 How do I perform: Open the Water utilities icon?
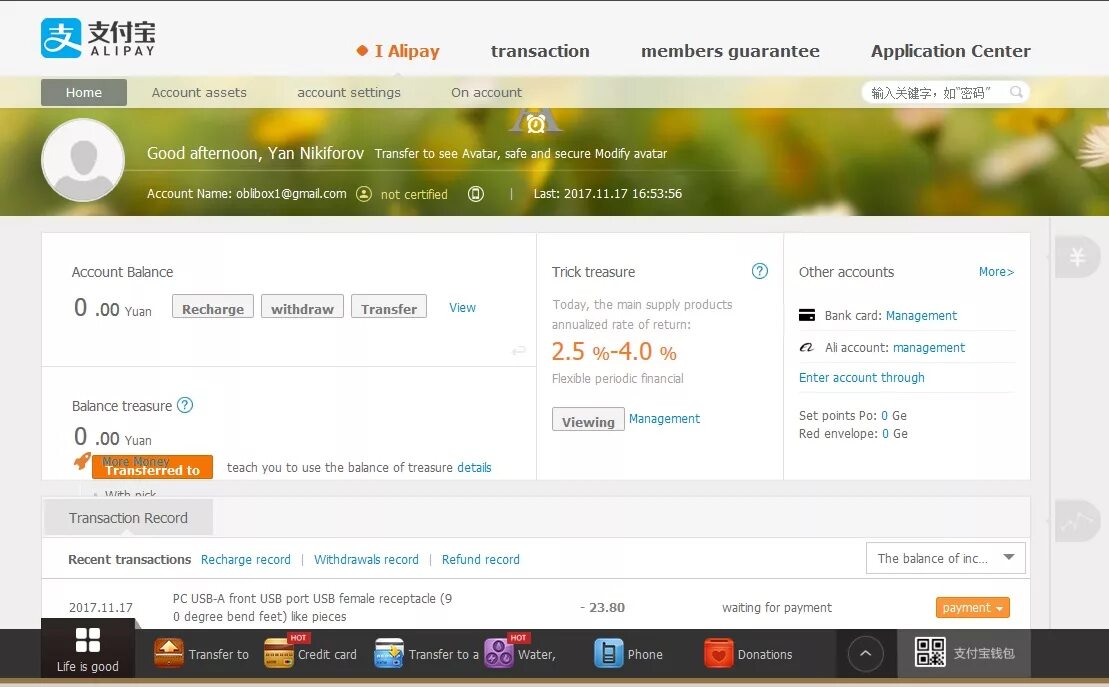pyautogui.click(x=499, y=654)
